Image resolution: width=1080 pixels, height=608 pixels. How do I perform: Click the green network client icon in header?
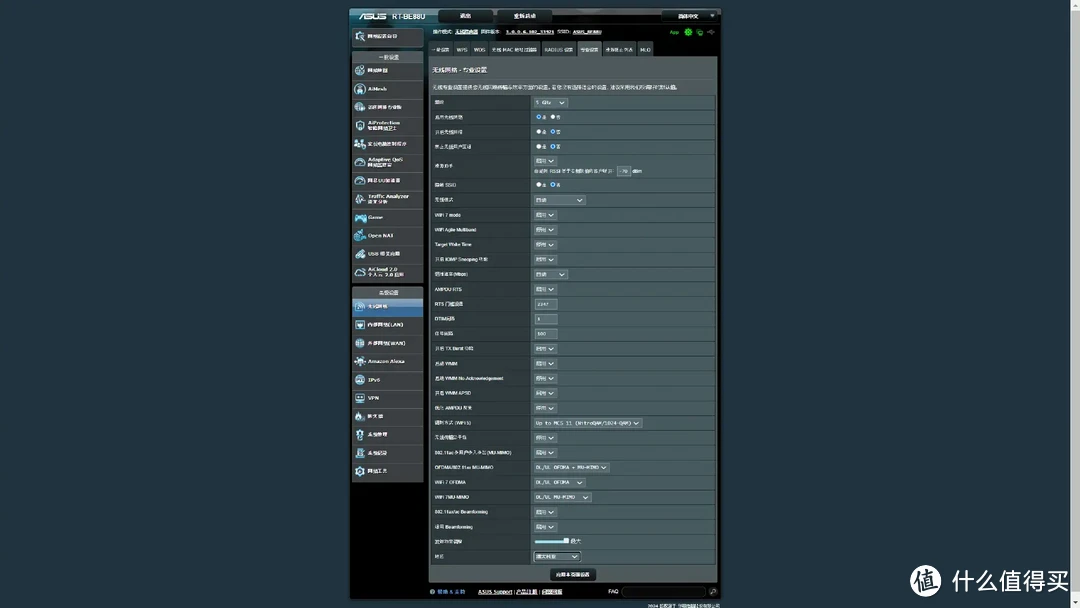(x=700, y=32)
